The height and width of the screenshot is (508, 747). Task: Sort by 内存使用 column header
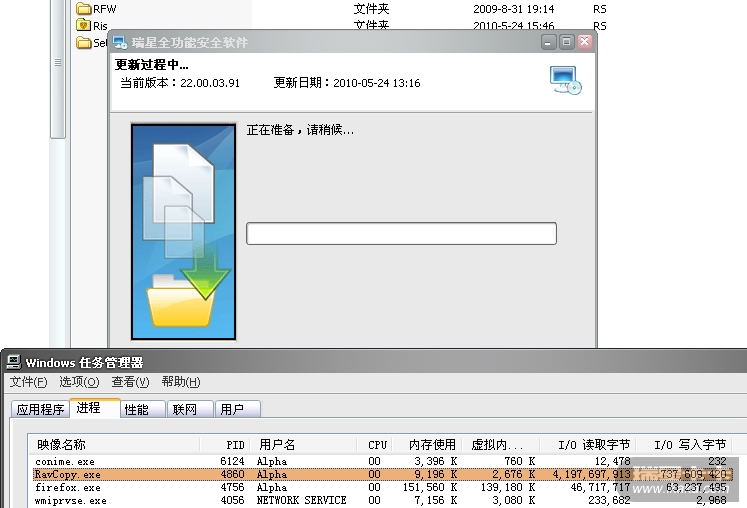pos(427,445)
